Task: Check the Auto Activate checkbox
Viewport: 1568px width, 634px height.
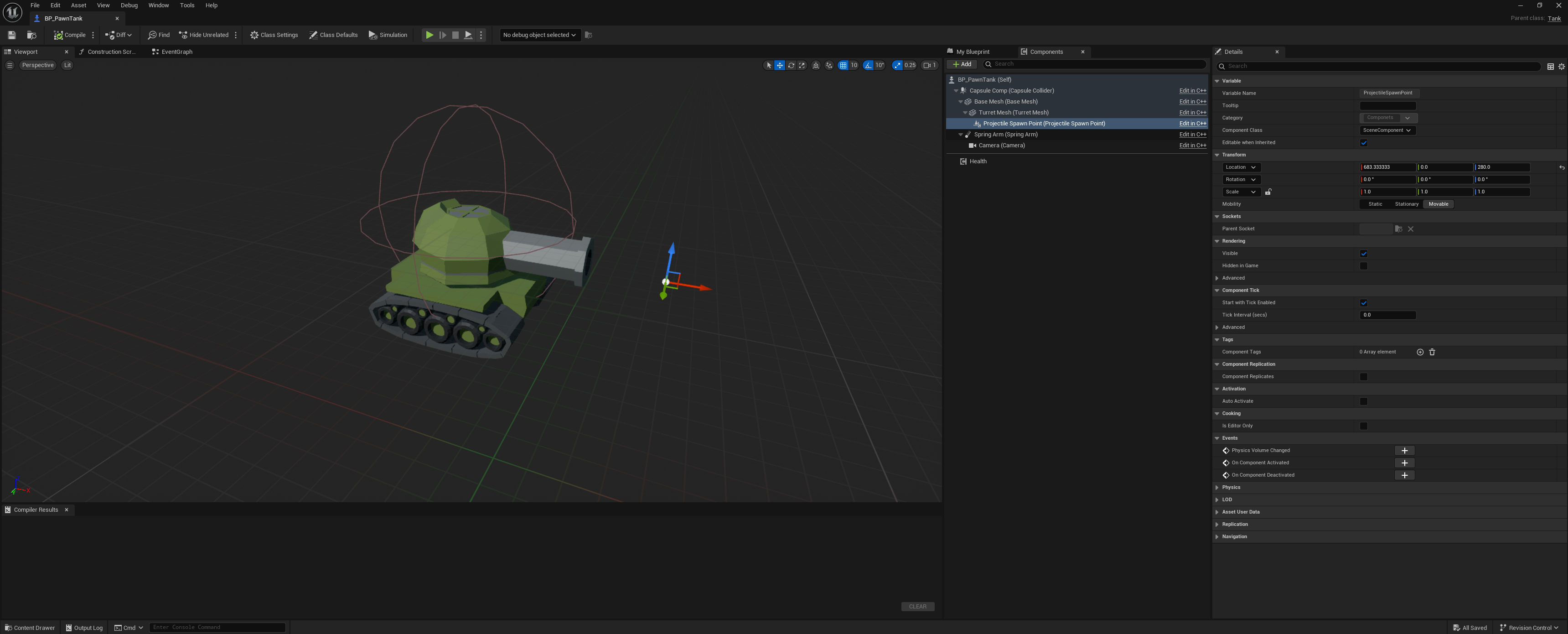Action: pos(1363,401)
